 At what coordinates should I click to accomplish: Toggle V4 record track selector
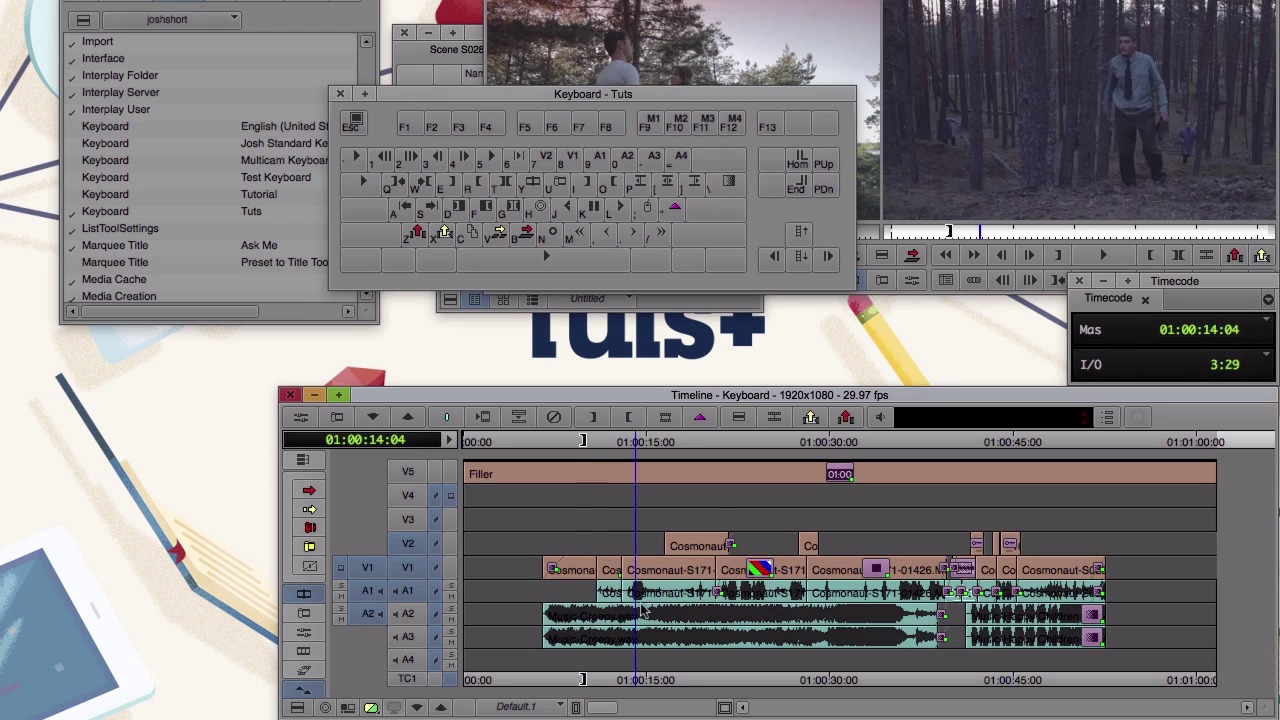tap(408, 495)
